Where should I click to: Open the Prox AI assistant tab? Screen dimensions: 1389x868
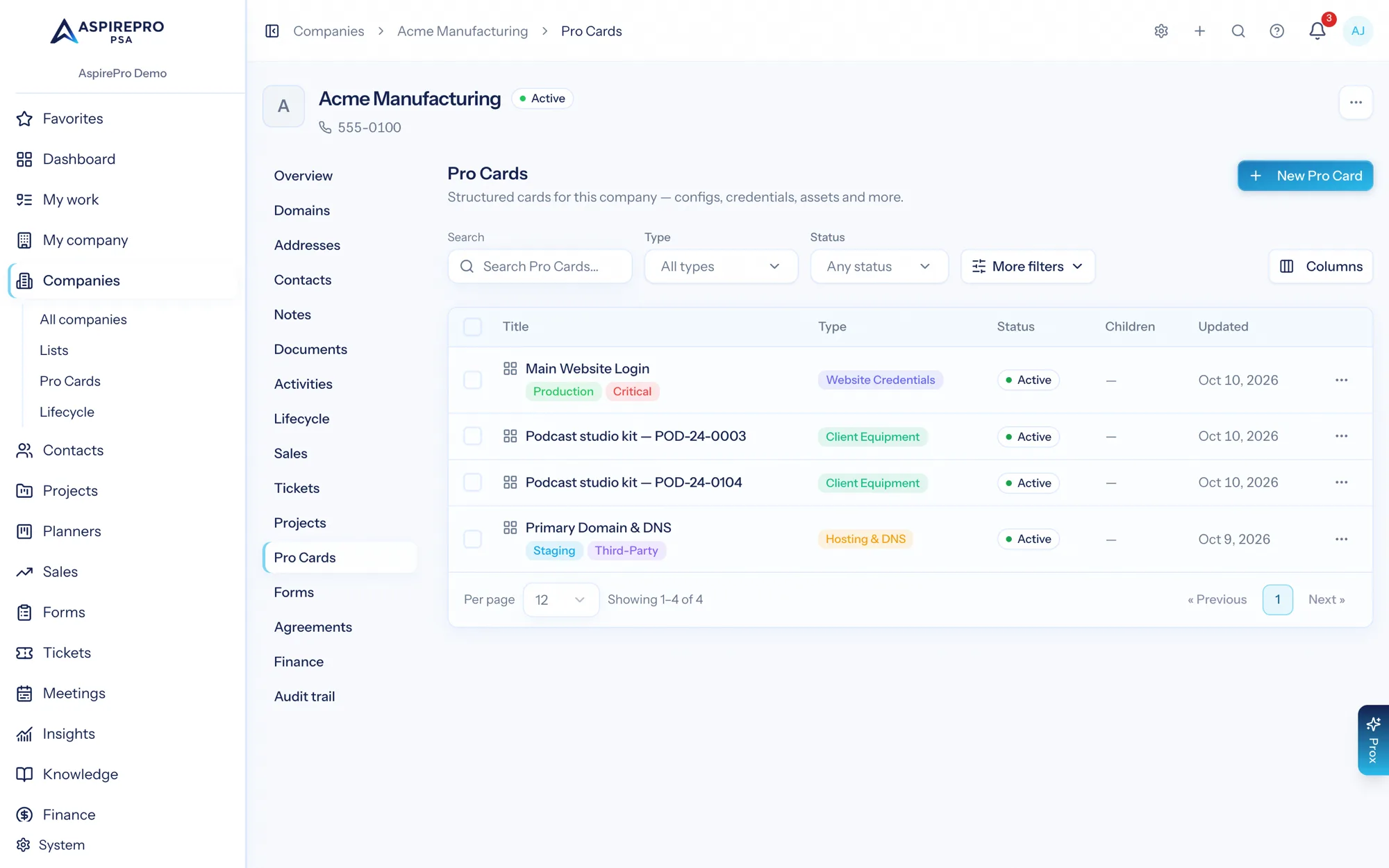[1373, 740]
